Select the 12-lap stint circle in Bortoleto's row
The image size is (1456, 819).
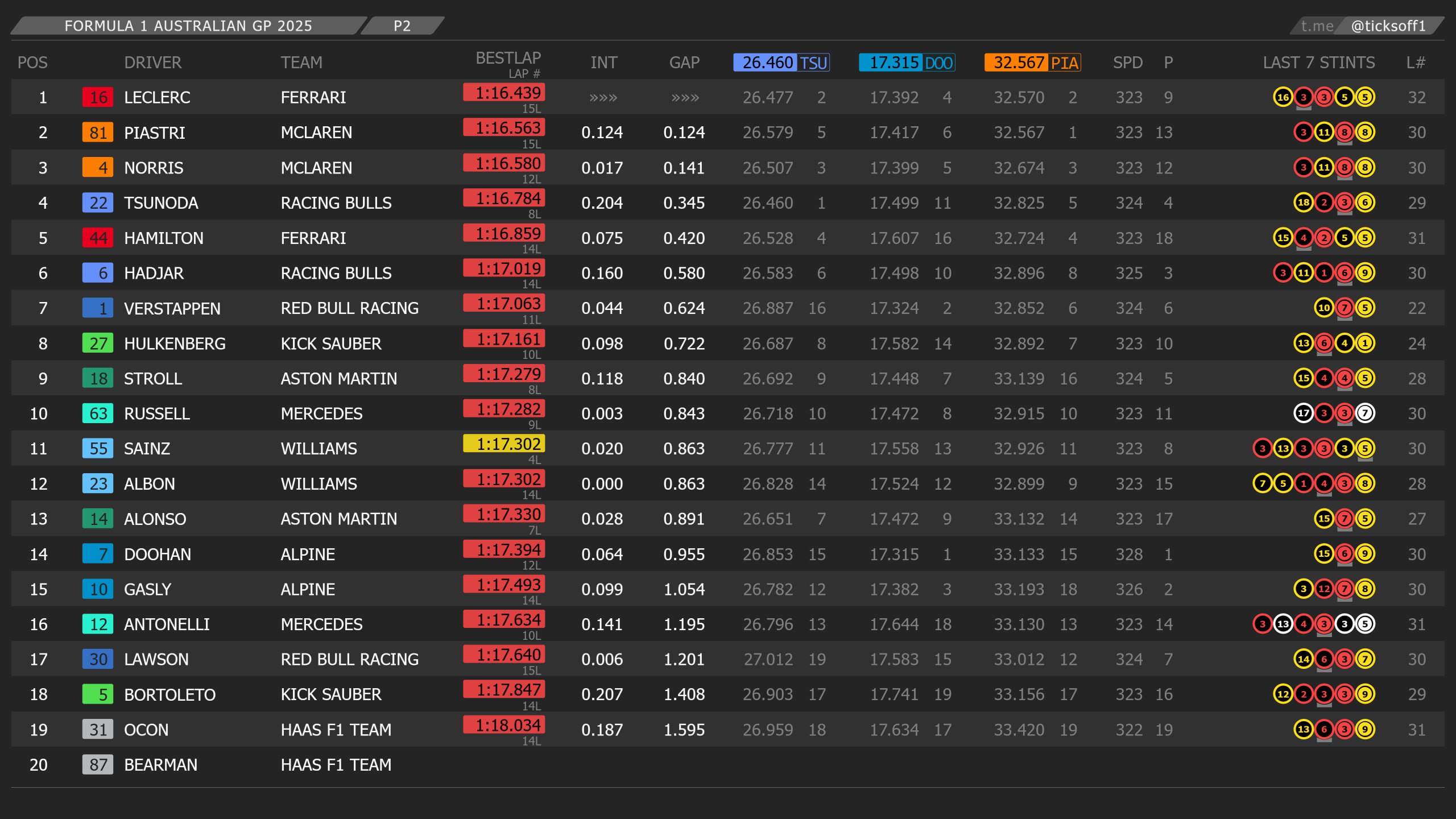click(1283, 694)
